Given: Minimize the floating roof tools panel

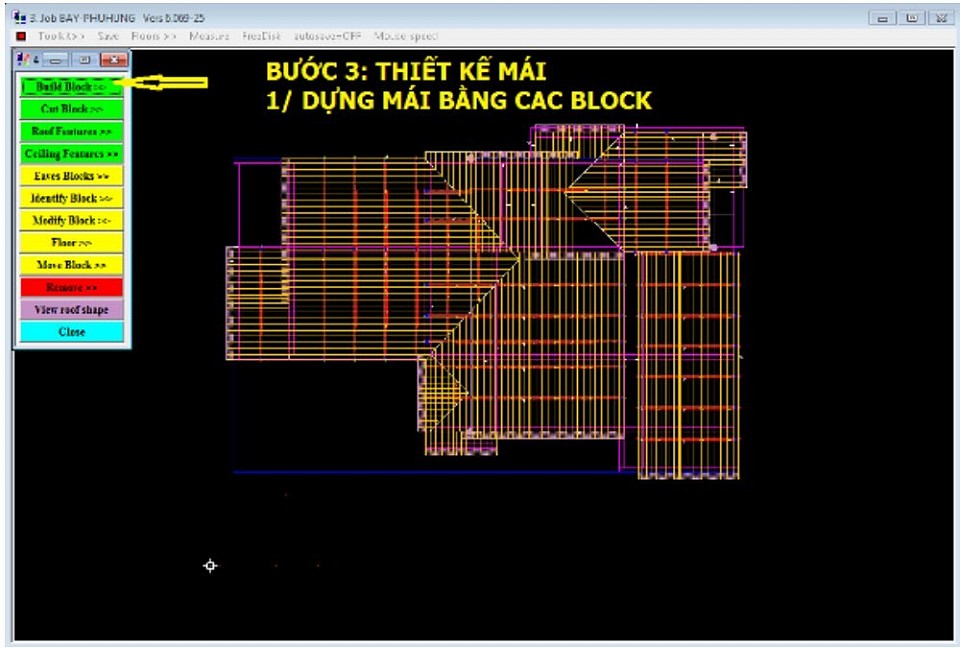Looking at the screenshot, I should [56, 60].
